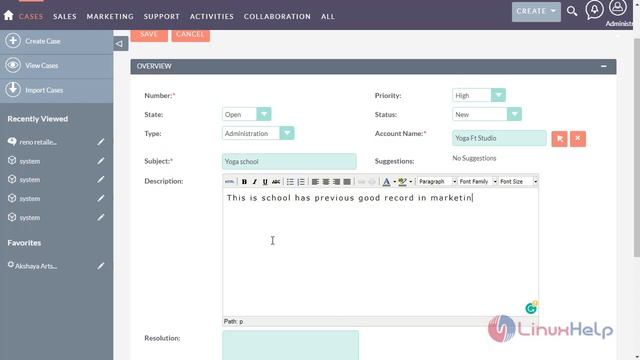
Task: Apply italic formatting in description
Action: pos(255,182)
